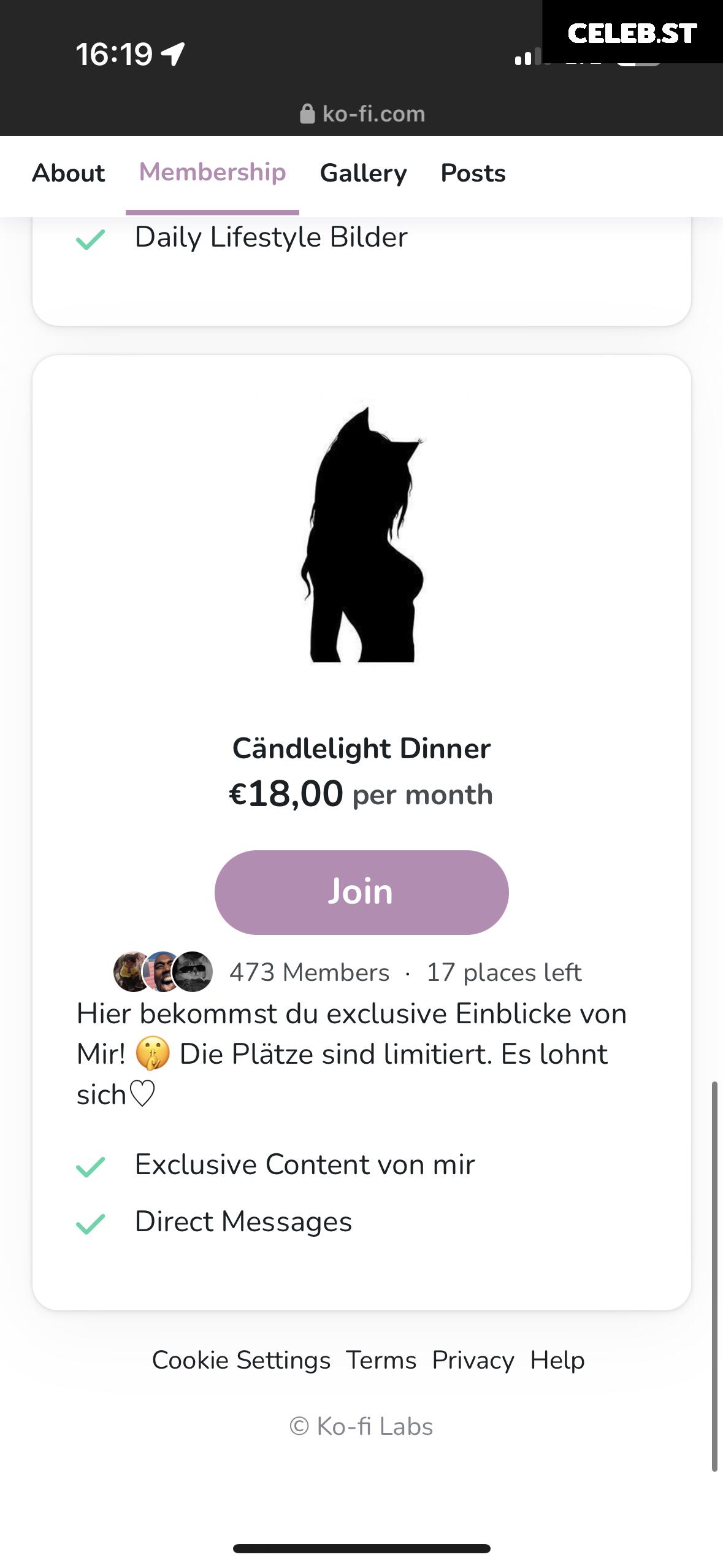The width and height of the screenshot is (723, 1568).
Task: Open the Help link
Action: click(x=557, y=1360)
